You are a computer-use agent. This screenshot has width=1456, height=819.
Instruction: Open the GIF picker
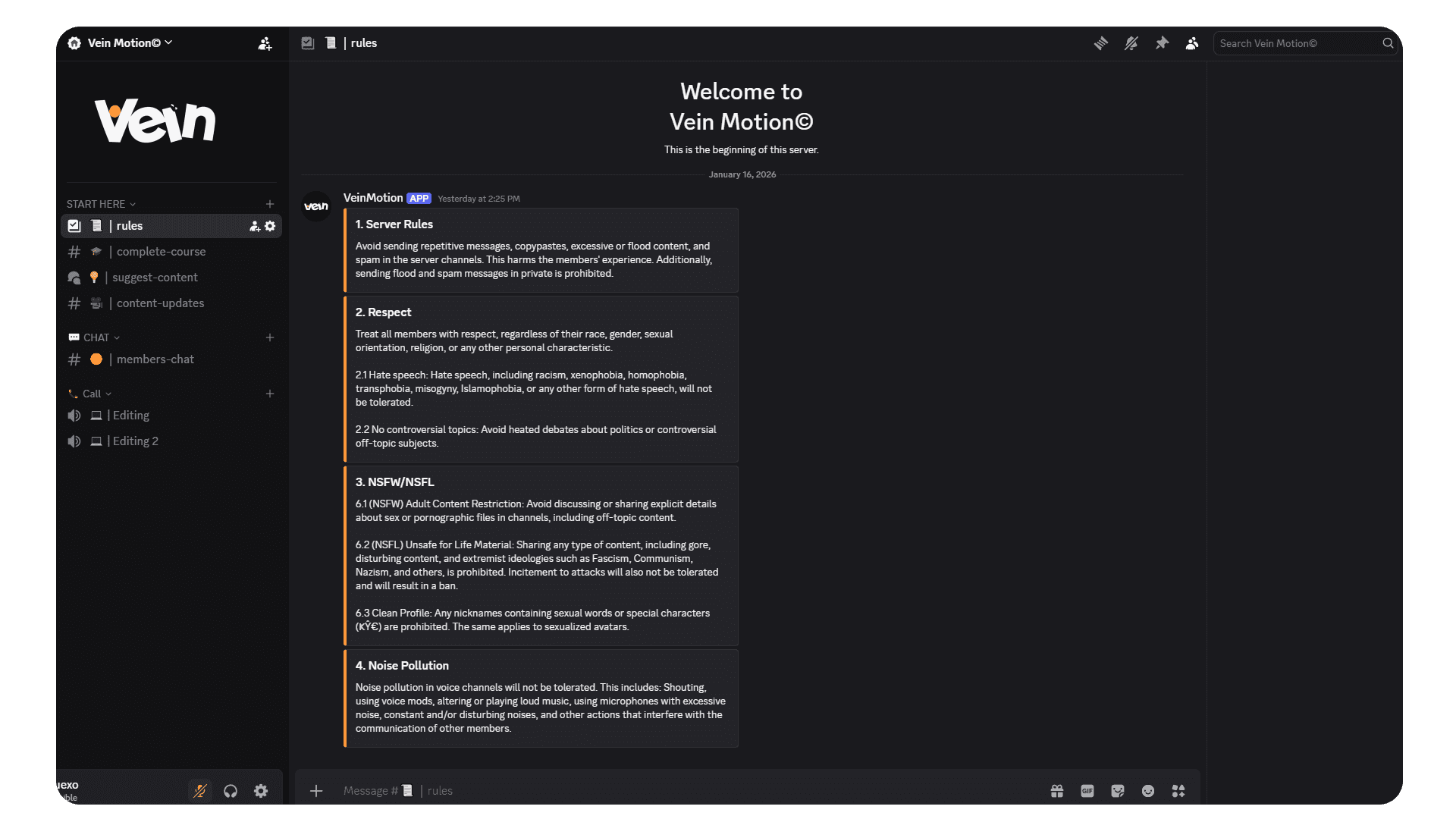(x=1087, y=791)
